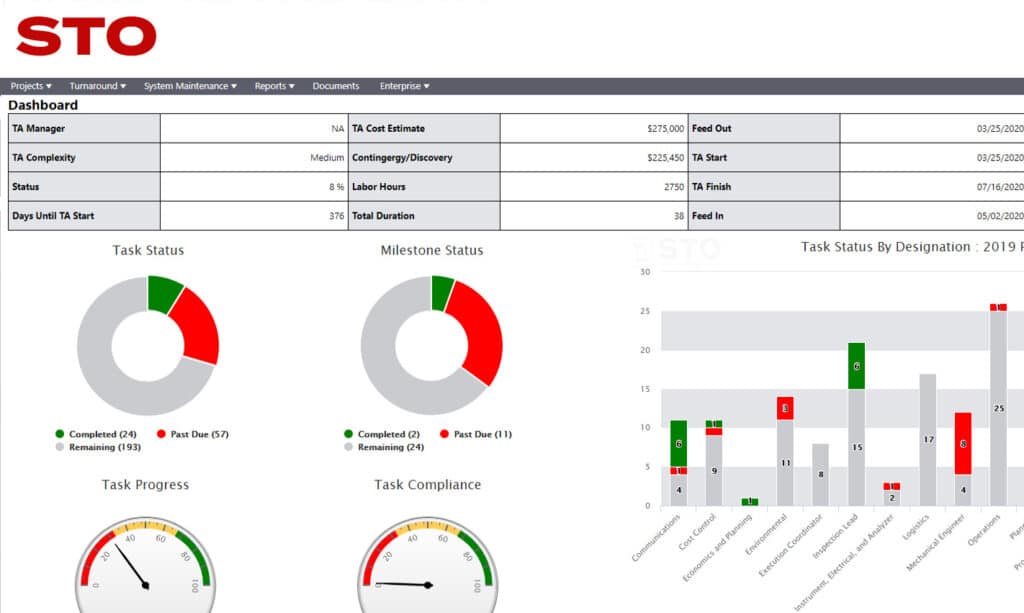Open the Projects dropdown menu
This screenshot has height=613, width=1024.
coord(31,86)
